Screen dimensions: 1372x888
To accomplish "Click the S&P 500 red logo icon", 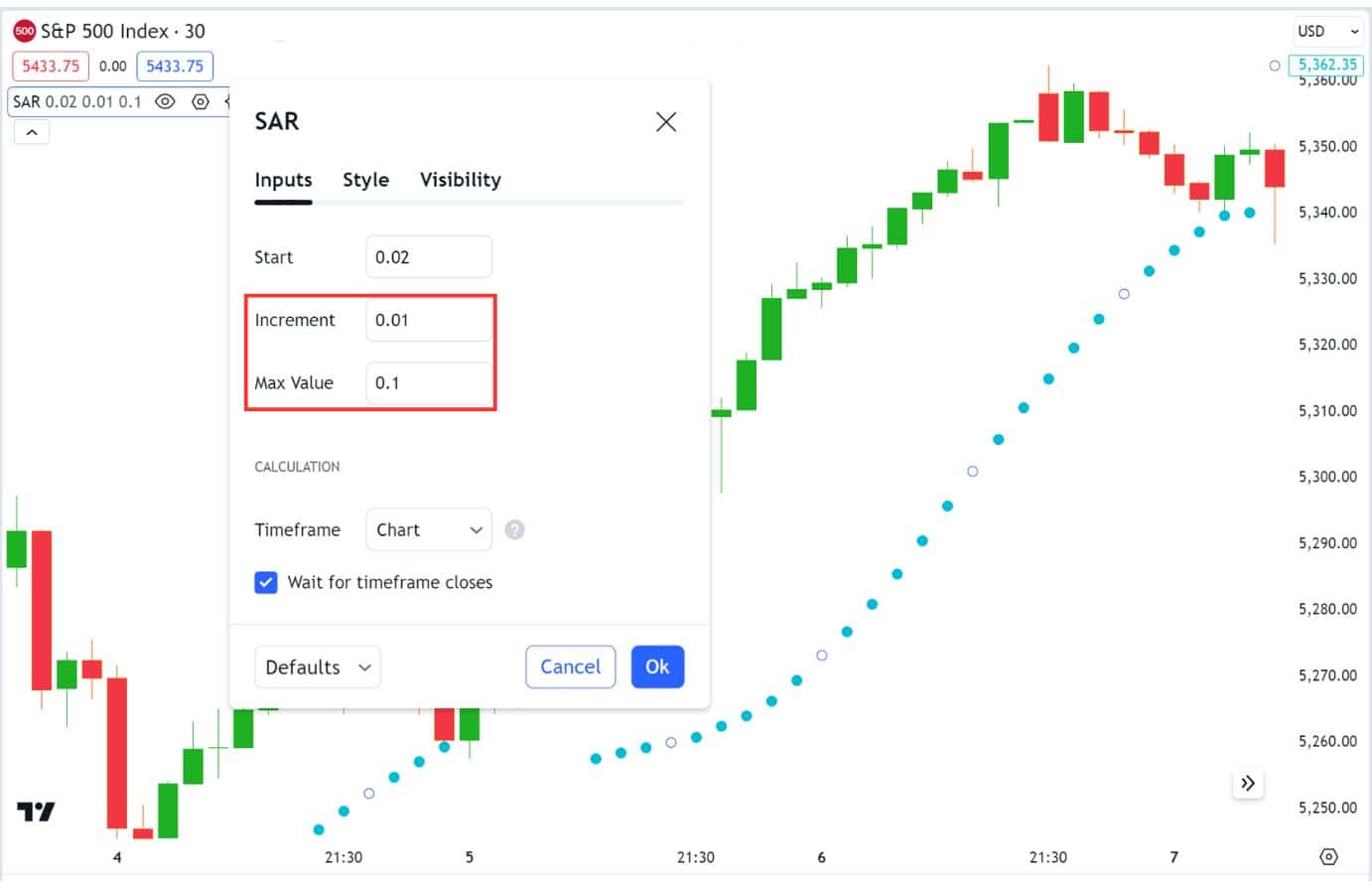I will coord(24,31).
